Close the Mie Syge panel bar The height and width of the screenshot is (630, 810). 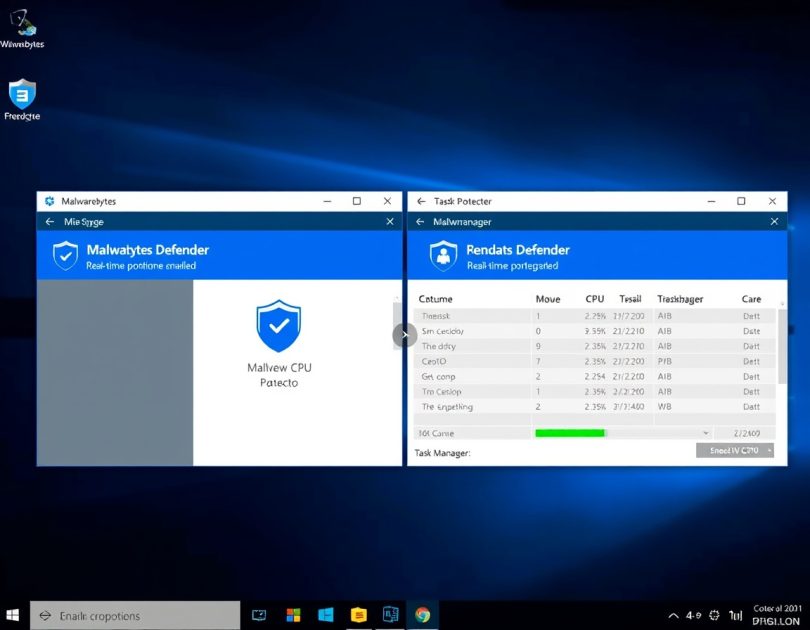click(390, 222)
